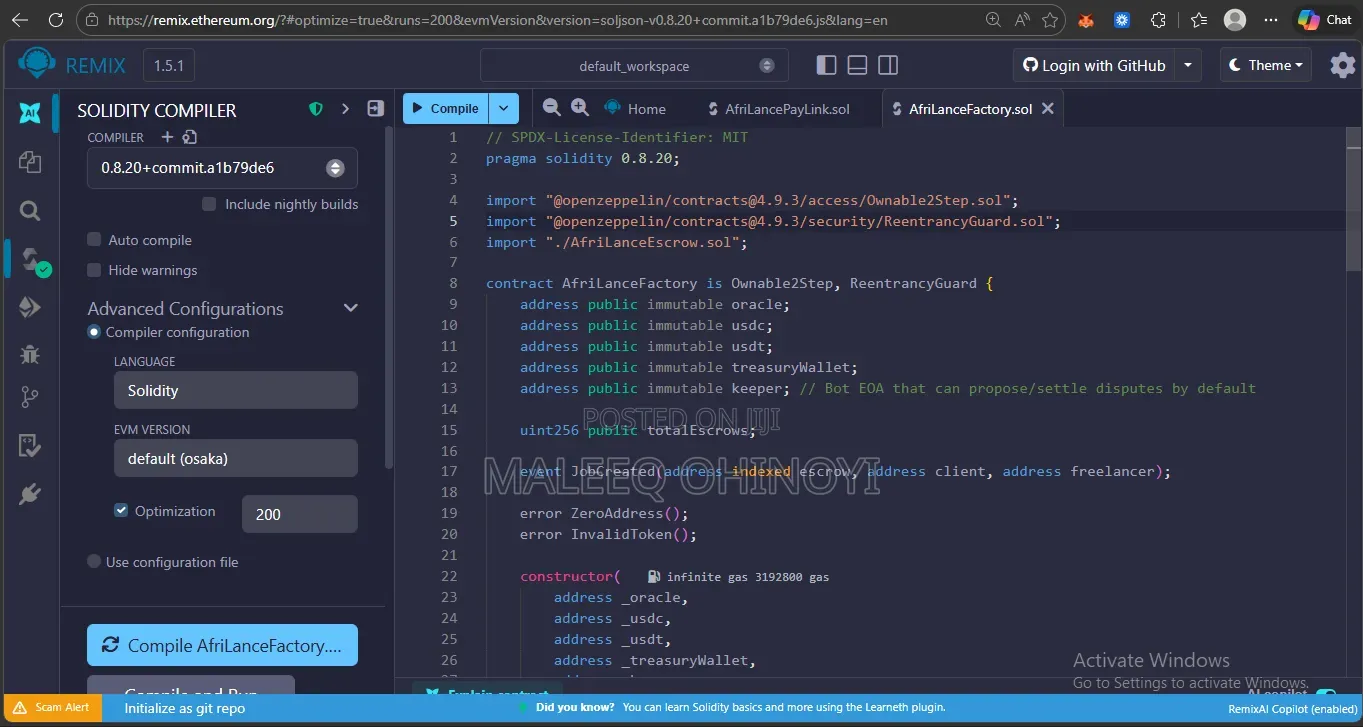
Task: Open the Solidity static analysis icon
Action: [30, 446]
